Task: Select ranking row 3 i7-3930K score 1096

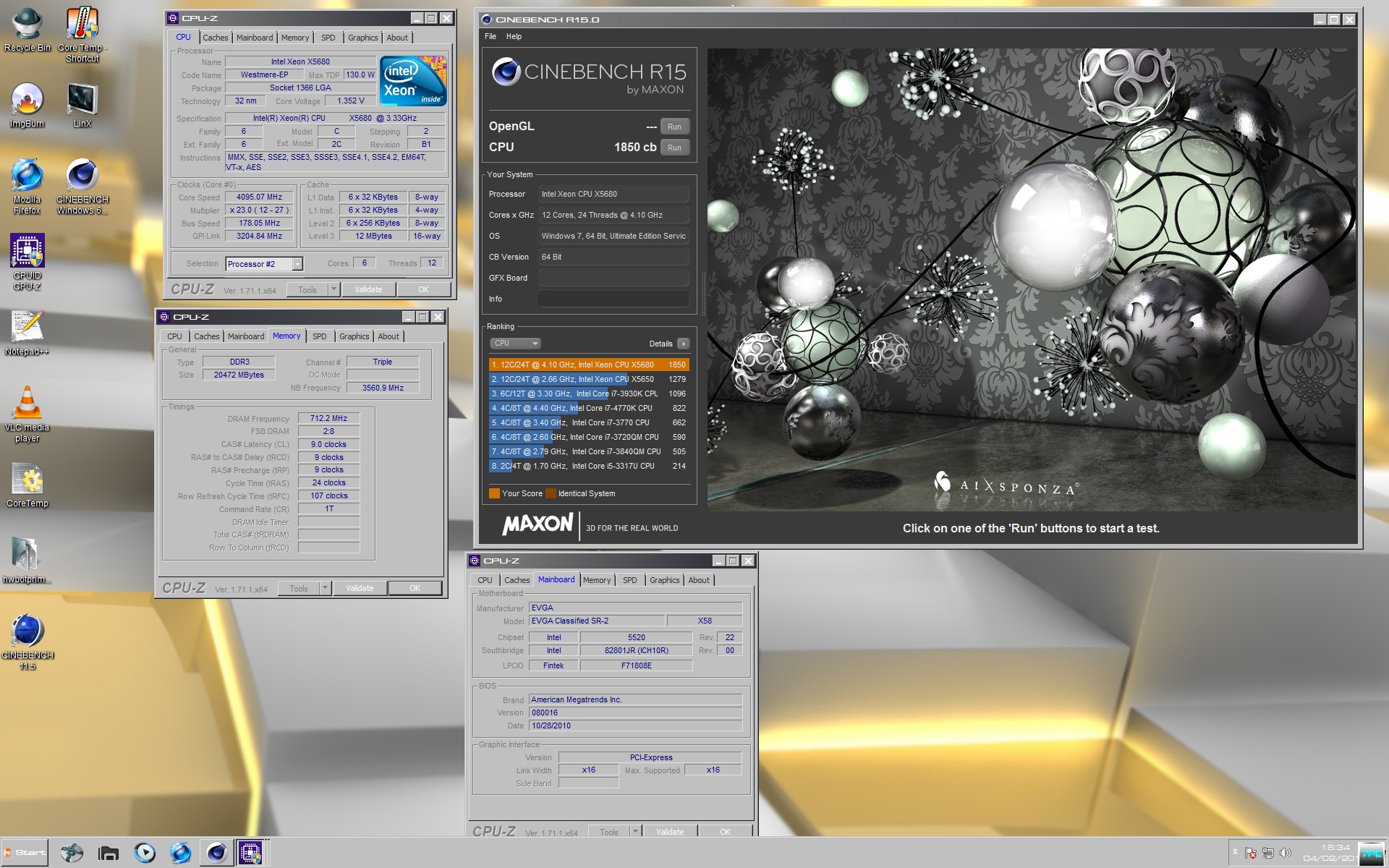Action: 589,393
